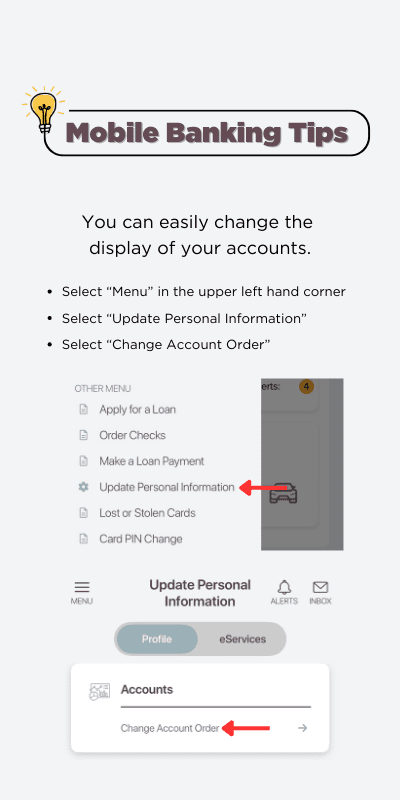Click the gear icon beside Update Personal Information

(x=84, y=487)
